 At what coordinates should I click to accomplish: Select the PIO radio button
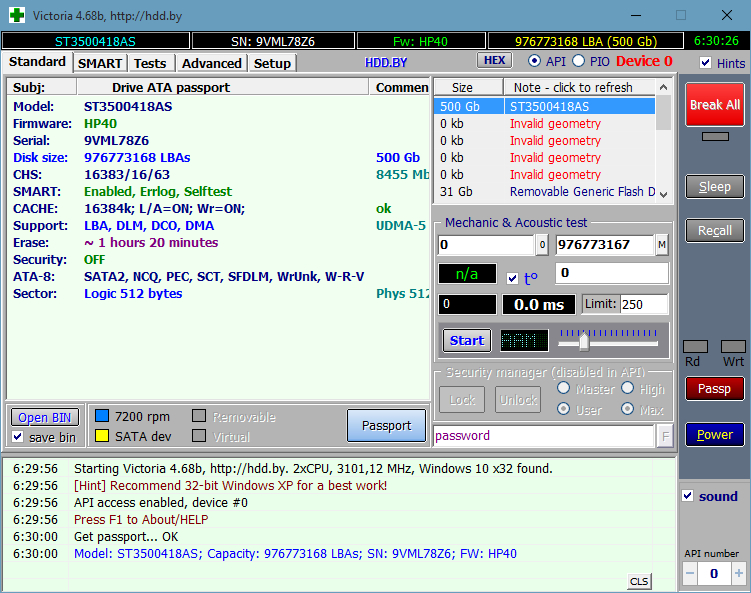(x=578, y=61)
